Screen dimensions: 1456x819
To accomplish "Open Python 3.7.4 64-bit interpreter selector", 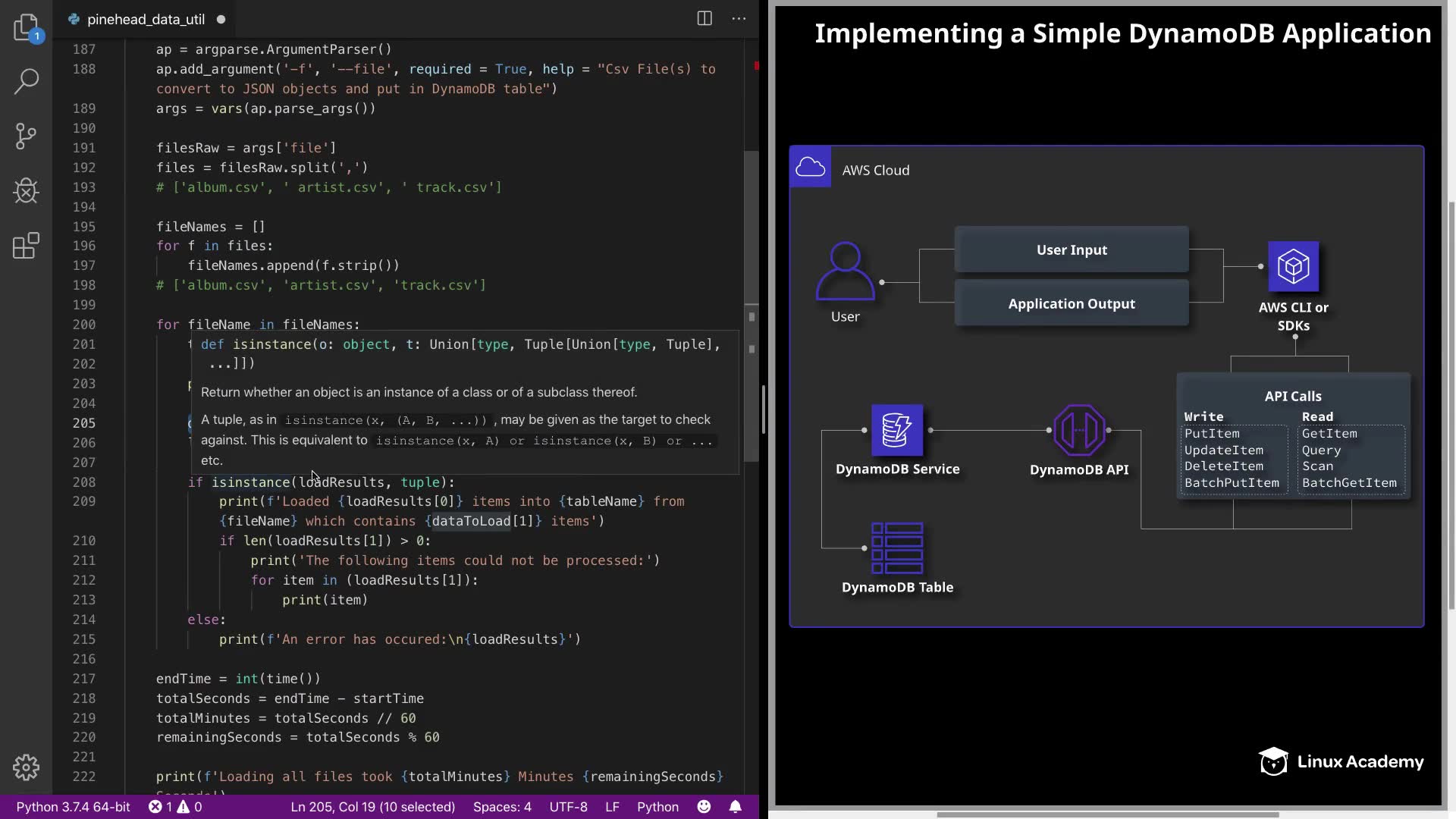I will coord(74,807).
